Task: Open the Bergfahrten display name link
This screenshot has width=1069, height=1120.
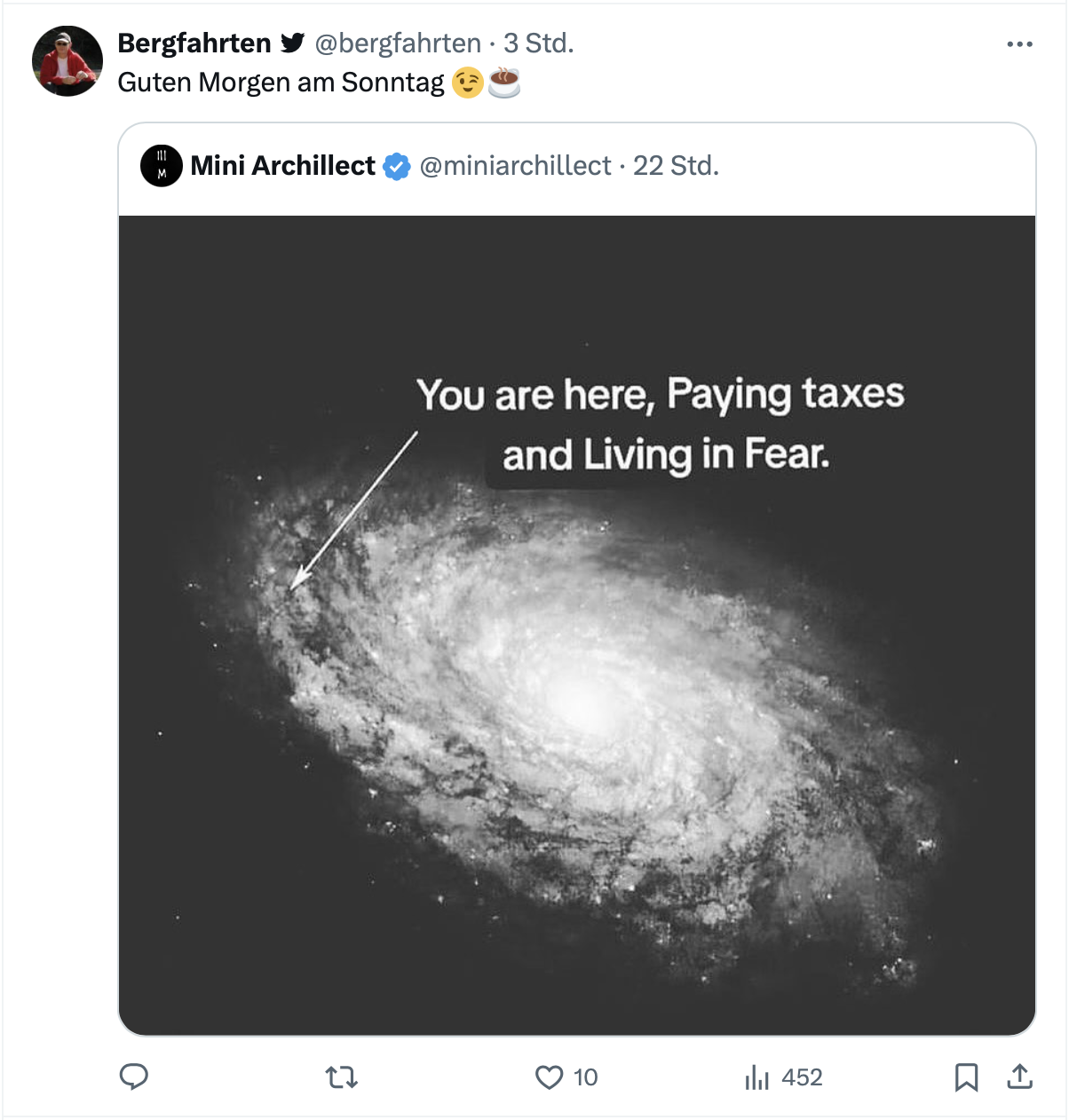Action: click(x=194, y=43)
